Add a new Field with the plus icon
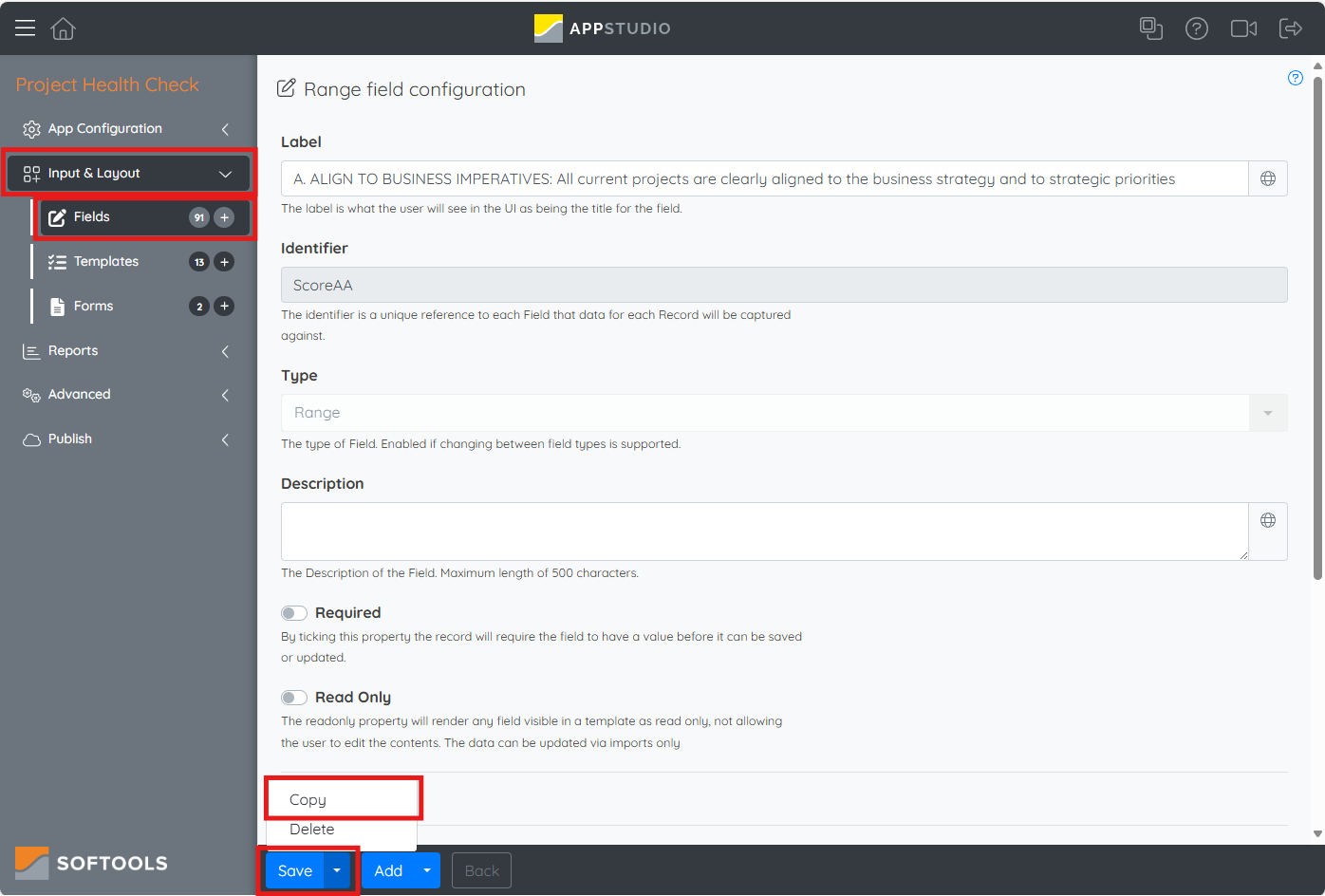This screenshot has width=1325, height=896. pyautogui.click(x=224, y=216)
